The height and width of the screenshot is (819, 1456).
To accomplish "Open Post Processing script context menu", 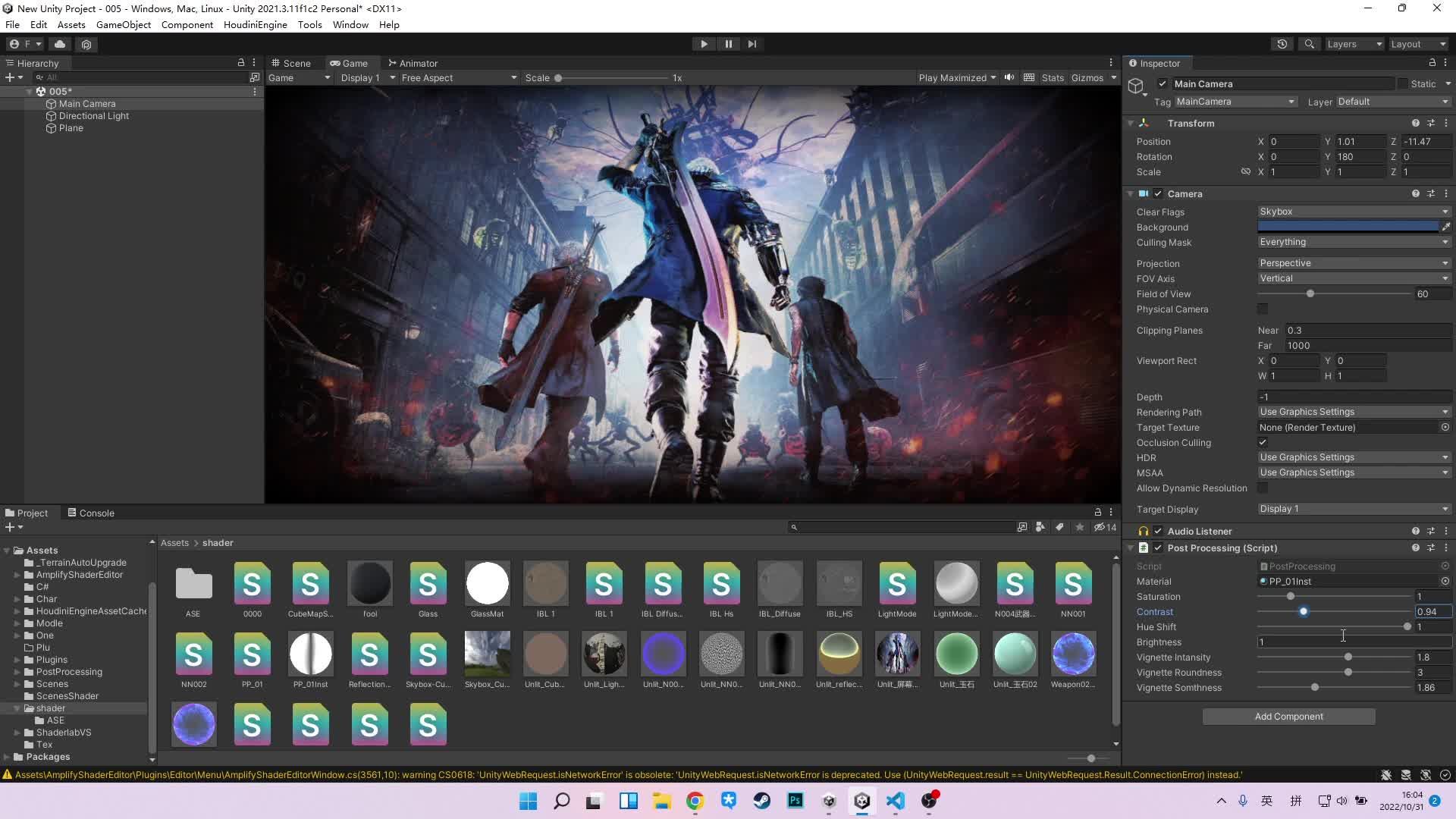I will (1446, 548).
